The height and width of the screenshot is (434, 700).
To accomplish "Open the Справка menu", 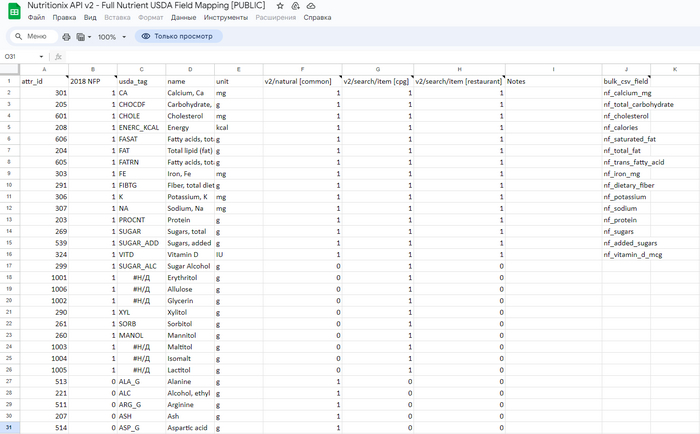I will [x=317, y=18].
